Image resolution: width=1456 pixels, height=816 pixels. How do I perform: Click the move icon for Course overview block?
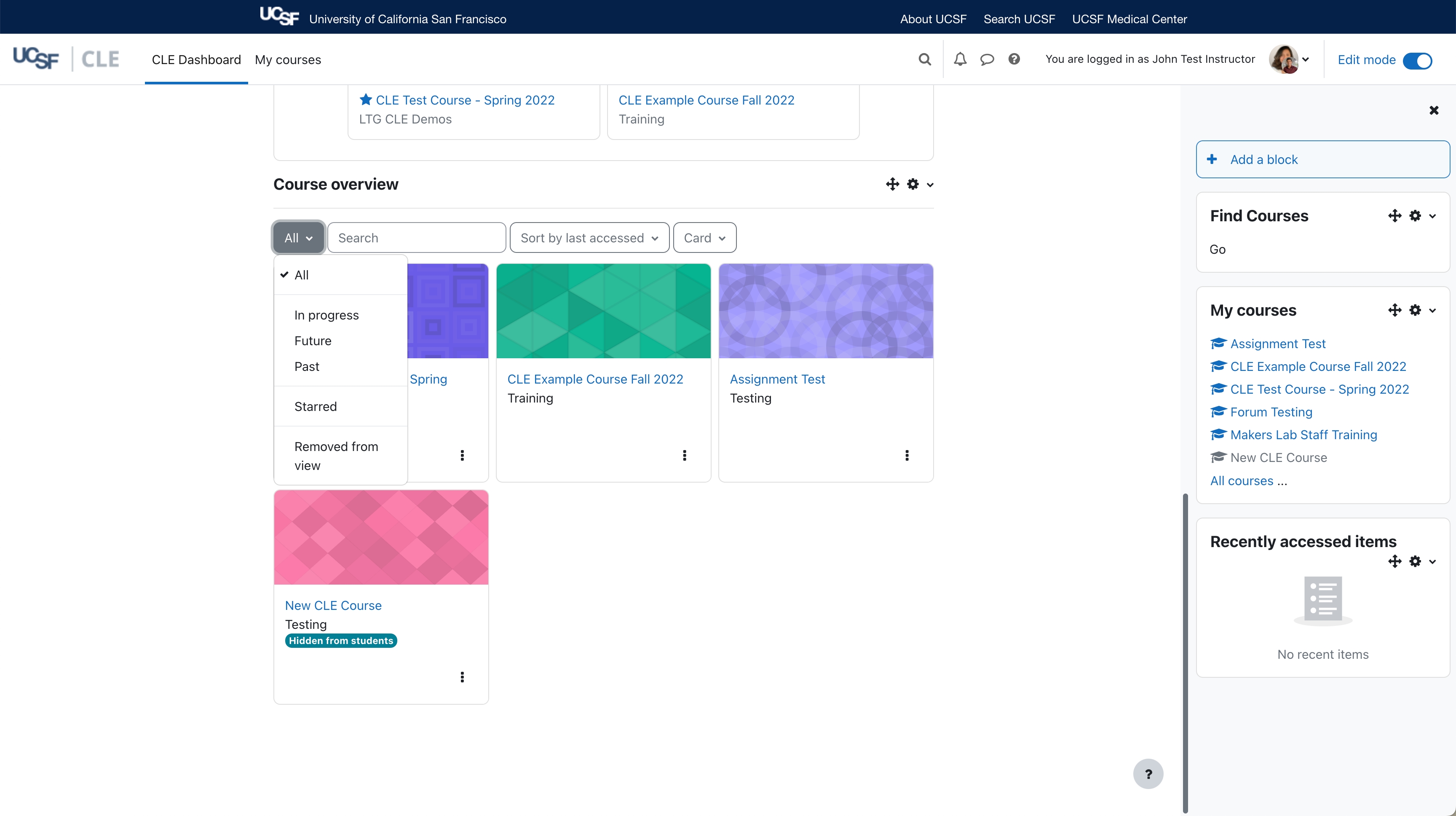click(892, 184)
